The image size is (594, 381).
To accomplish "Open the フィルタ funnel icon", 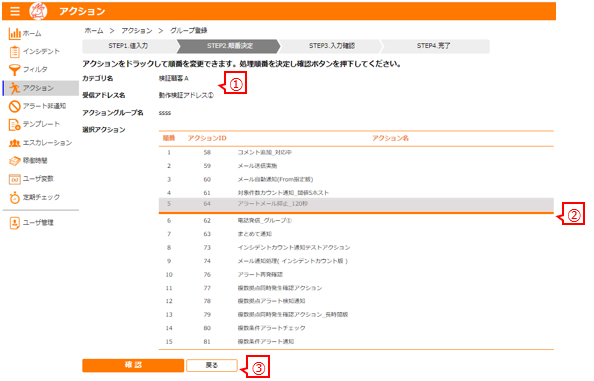I will [14, 70].
